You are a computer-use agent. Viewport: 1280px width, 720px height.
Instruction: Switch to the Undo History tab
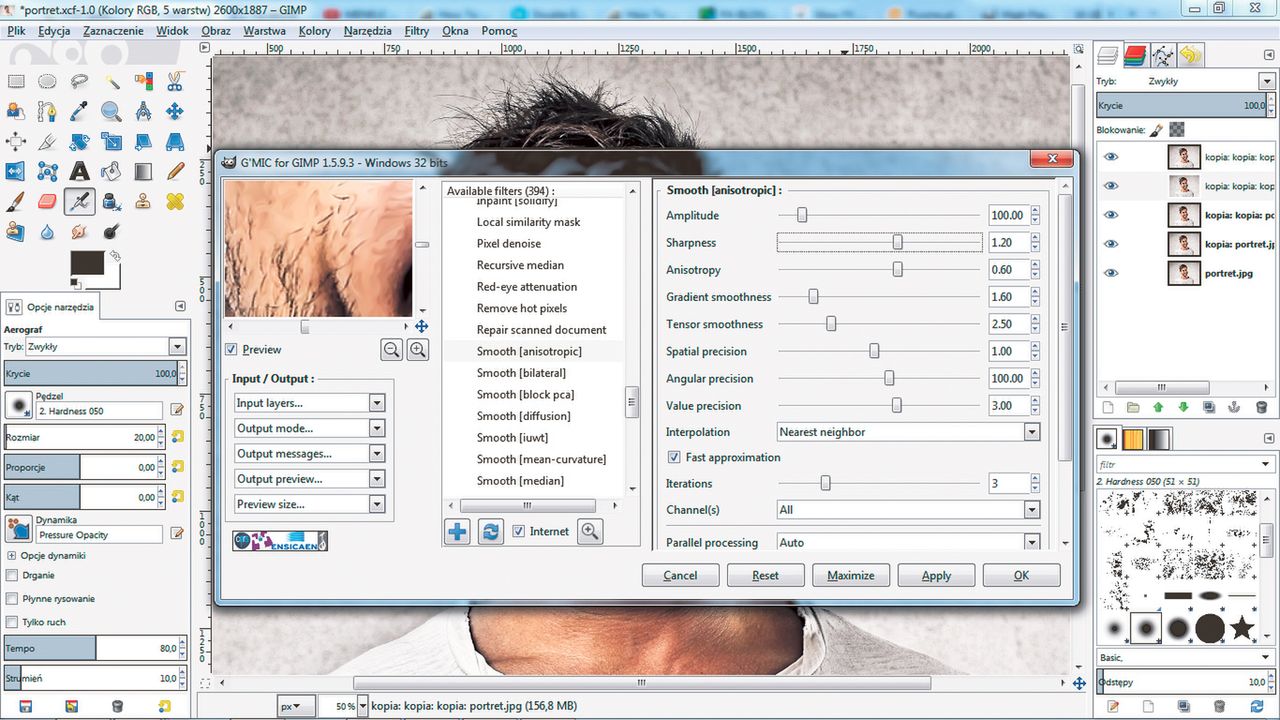coord(1190,55)
